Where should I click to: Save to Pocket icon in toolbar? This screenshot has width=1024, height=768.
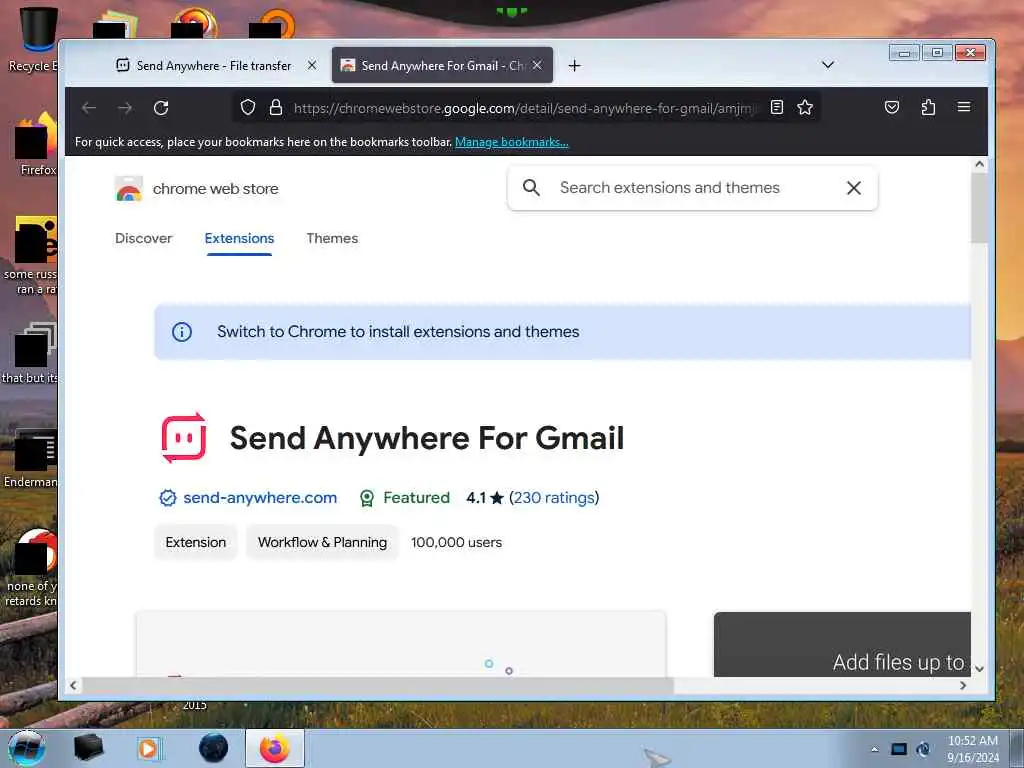pyautogui.click(x=891, y=107)
